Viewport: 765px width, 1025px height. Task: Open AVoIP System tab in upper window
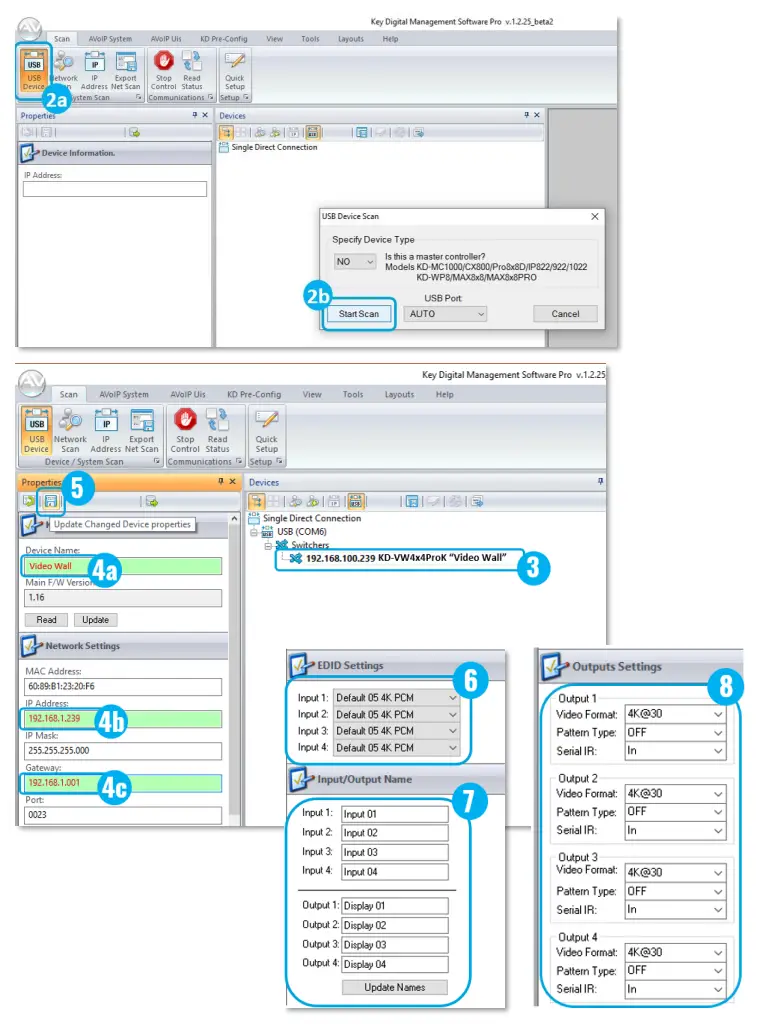tap(110, 39)
